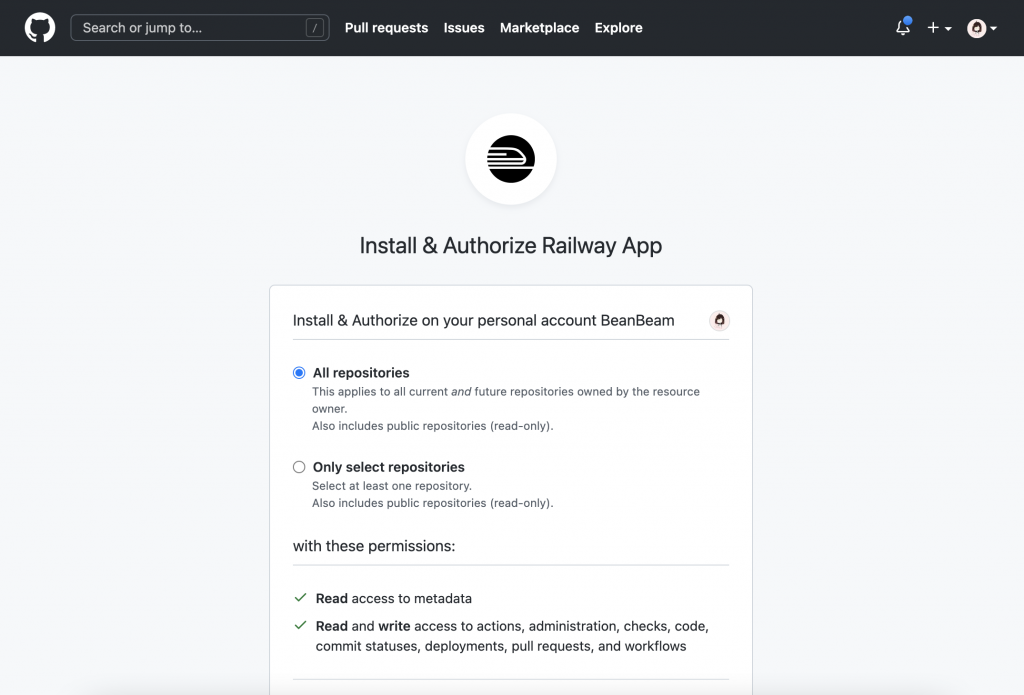Image resolution: width=1024 pixels, height=695 pixels.
Task: Click the BeanBeam account avatar in card
Action: click(x=719, y=321)
